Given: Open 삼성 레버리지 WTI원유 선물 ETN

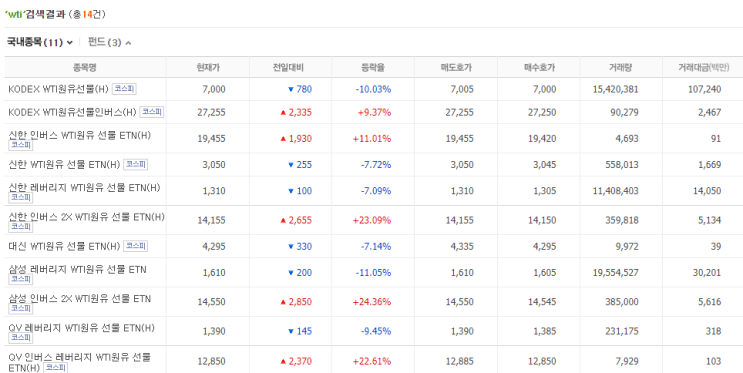Looking at the screenshot, I should (x=77, y=270).
